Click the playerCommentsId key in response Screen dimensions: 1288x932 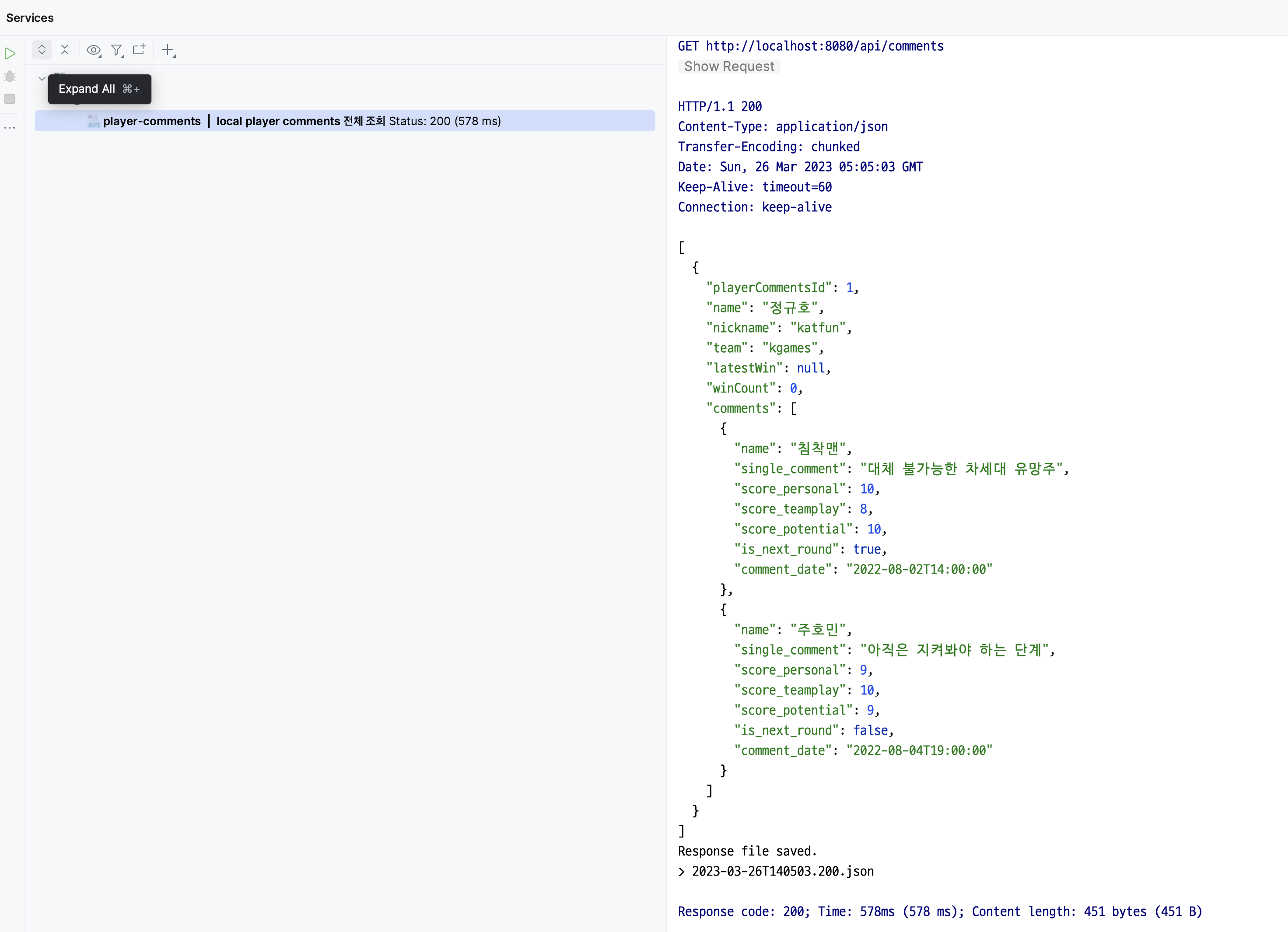pos(768,287)
